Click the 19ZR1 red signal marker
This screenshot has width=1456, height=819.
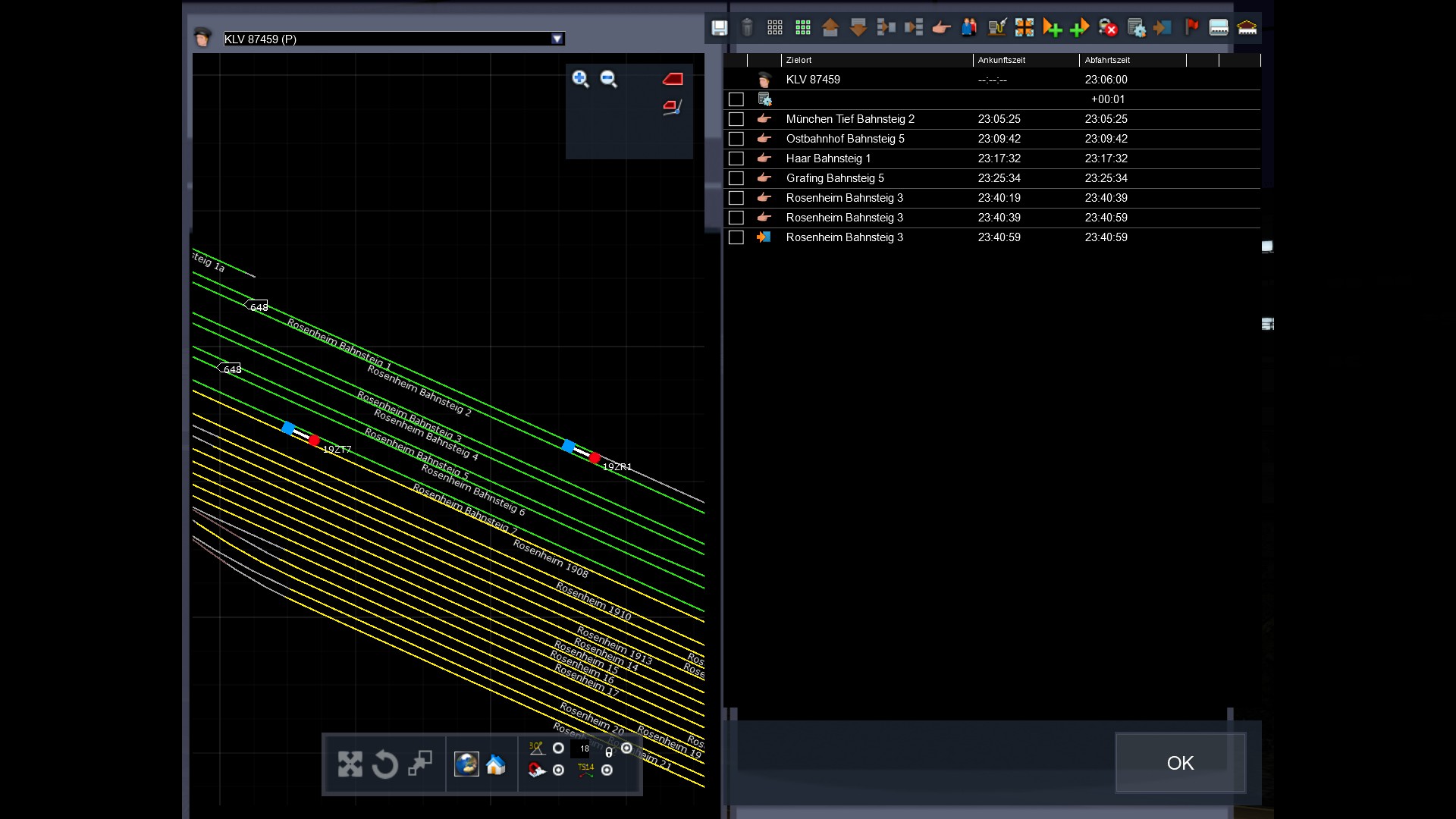595,458
